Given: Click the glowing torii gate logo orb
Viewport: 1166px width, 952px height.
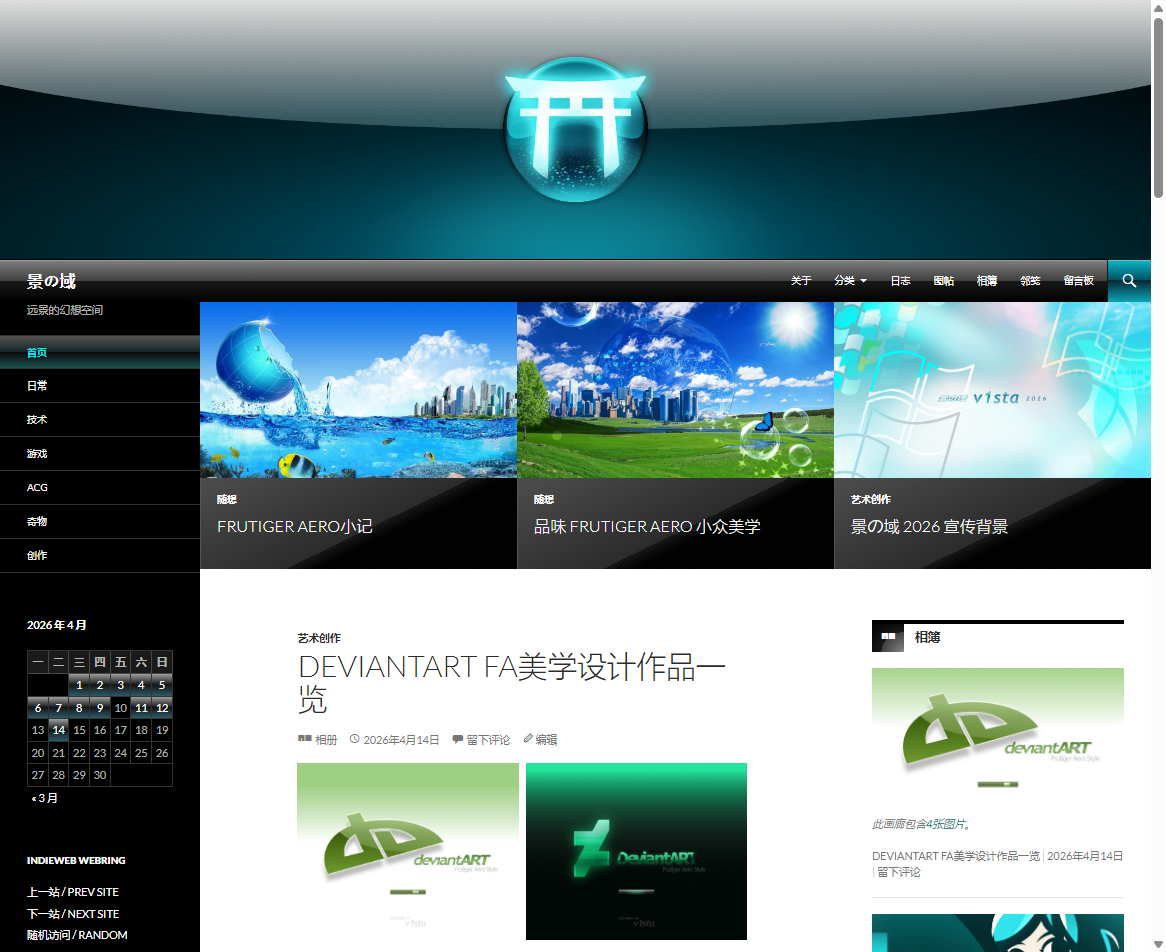Looking at the screenshot, I should [576, 130].
